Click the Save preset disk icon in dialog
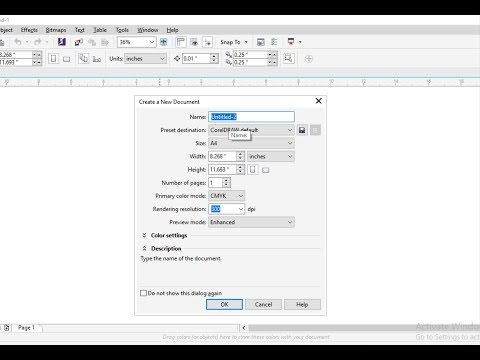The image size is (480, 360). 302,130
